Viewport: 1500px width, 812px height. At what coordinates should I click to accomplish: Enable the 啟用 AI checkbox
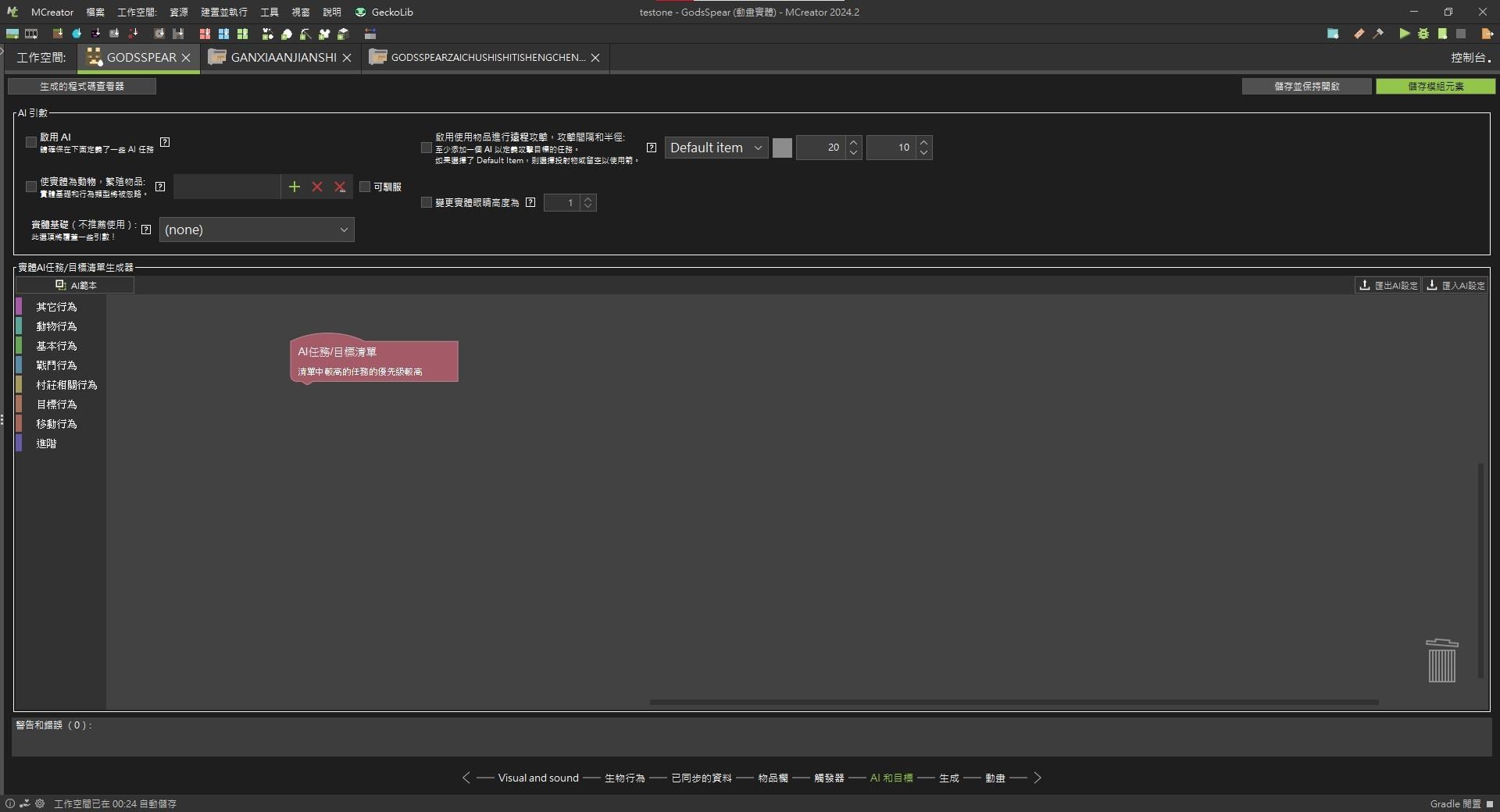pos(31,142)
